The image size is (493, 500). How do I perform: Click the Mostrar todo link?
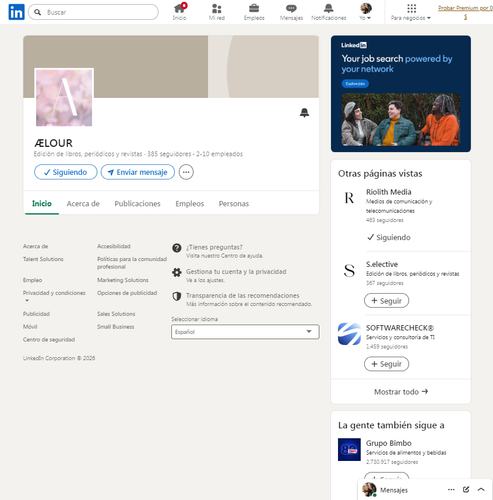(x=401, y=392)
